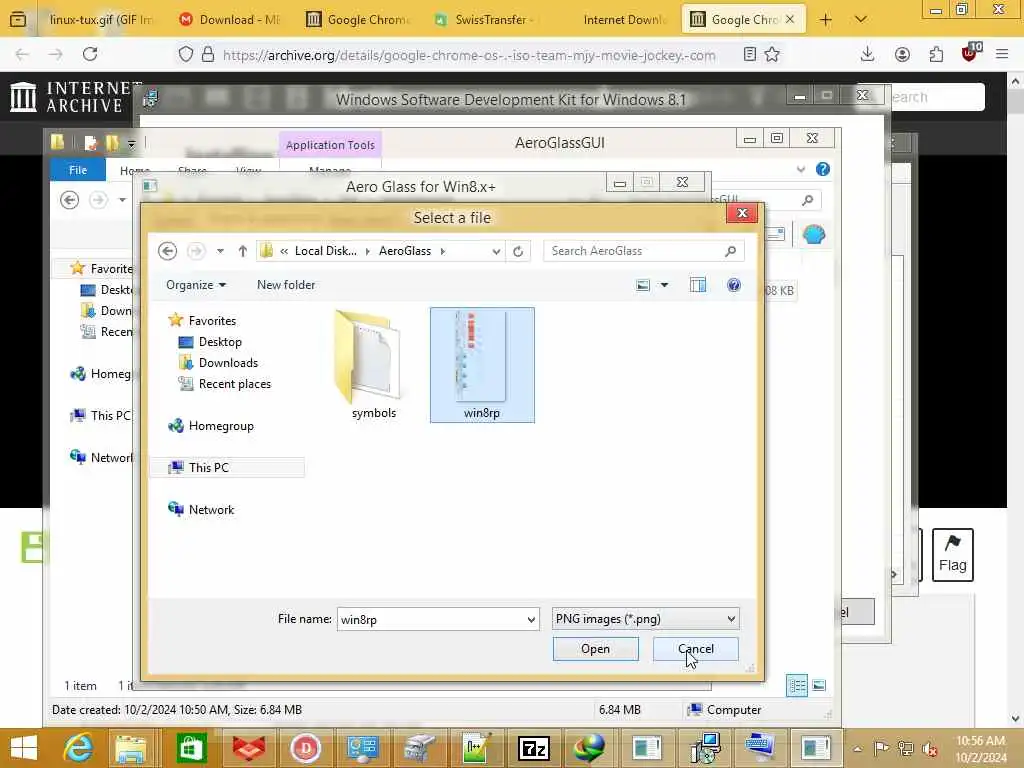
Task: Click Back button in AeroGlassGUI explorer
Action: (69, 199)
